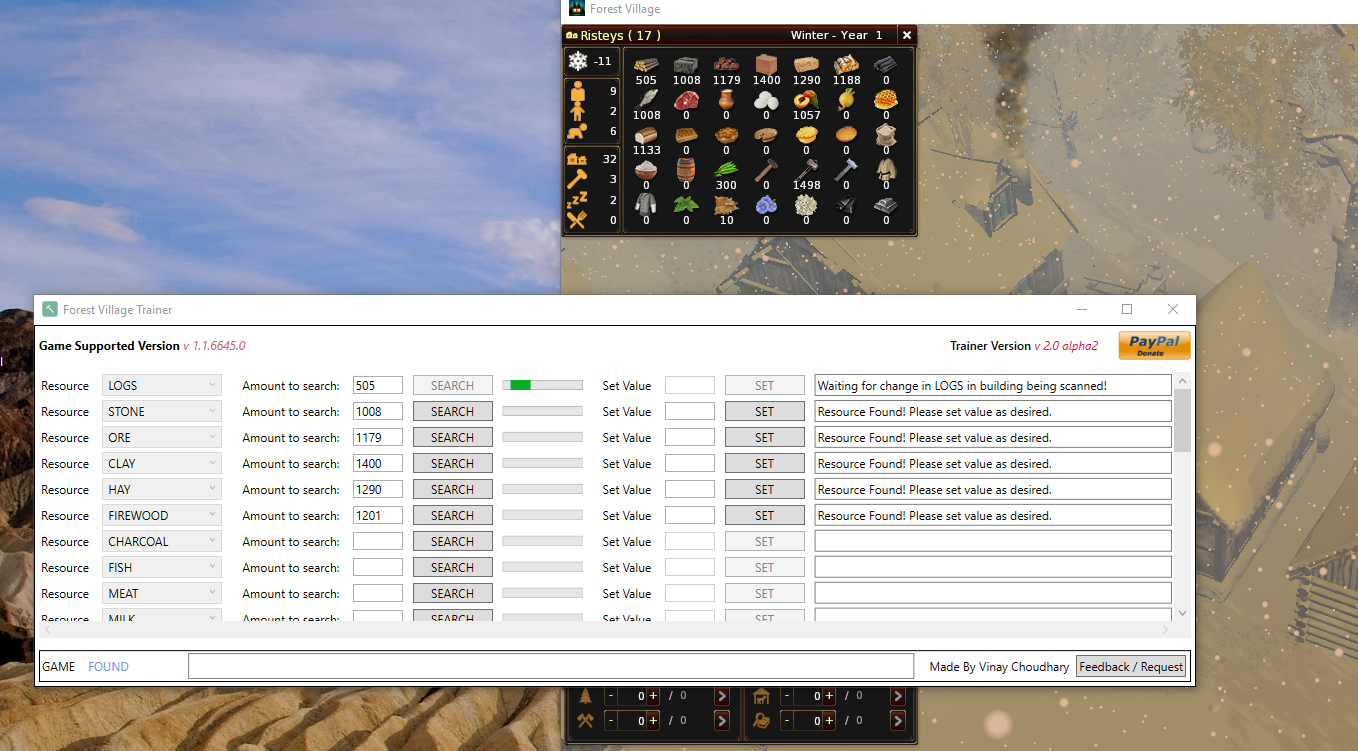Image resolution: width=1358 pixels, height=751 pixels.
Task: Click the bread loaf icon showing 1133
Action: pyautogui.click(x=646, y=135)
